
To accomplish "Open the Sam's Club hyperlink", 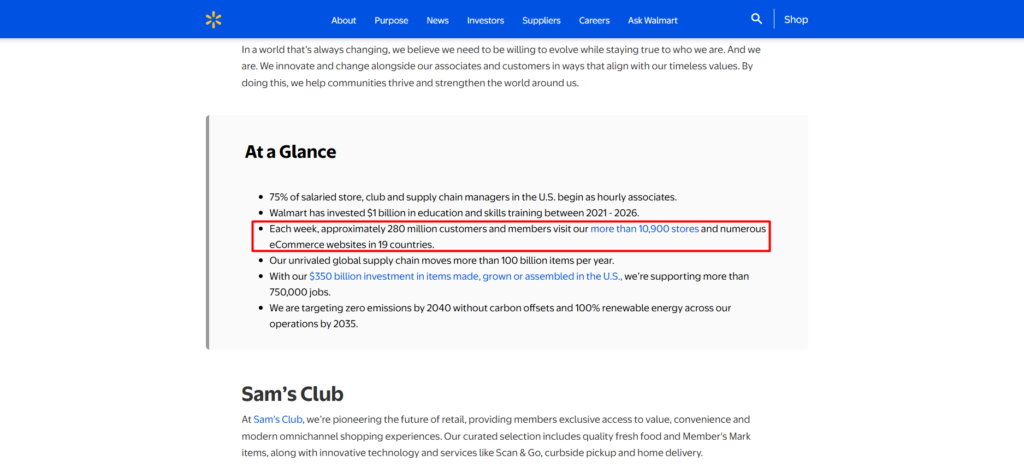I will (x=278, y=419).
